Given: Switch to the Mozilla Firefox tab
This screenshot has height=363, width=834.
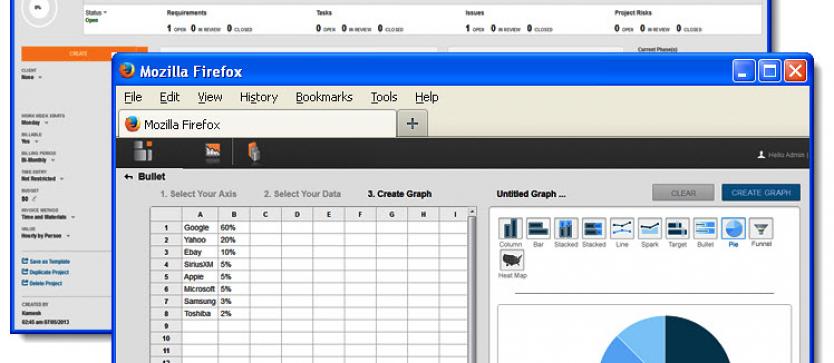Looking at the screenshot, I should tap(257, 124).
